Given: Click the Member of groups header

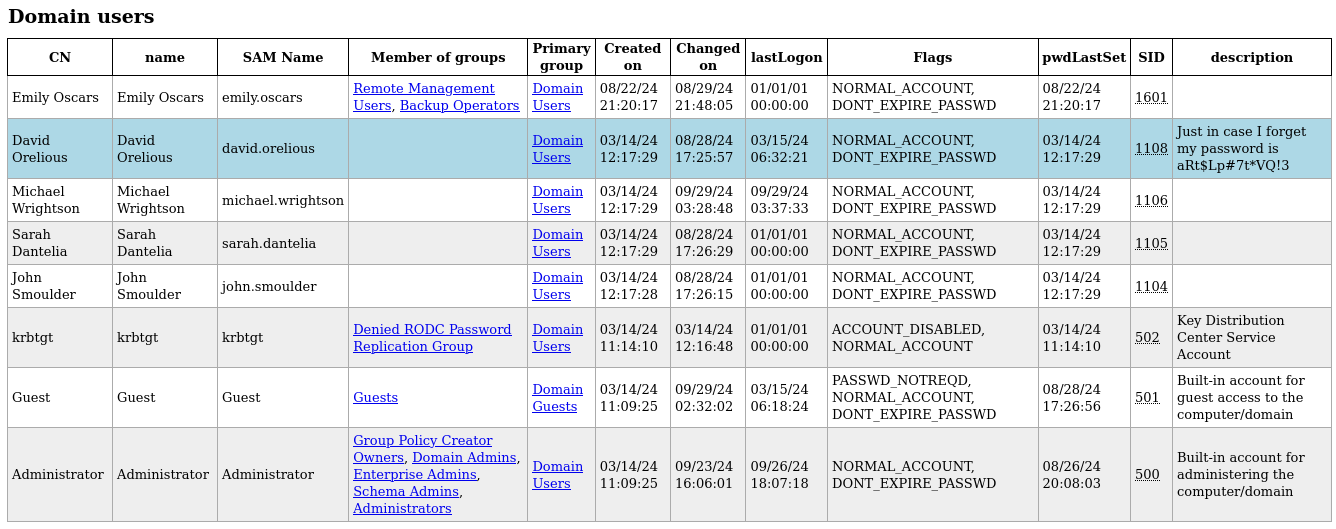Looking at the screenshot, I should coord(438,57).
